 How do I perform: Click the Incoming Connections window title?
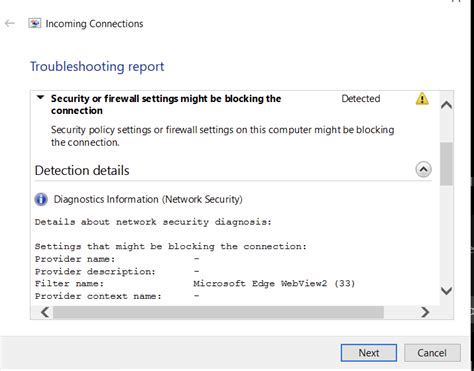[x=94, y=24]
